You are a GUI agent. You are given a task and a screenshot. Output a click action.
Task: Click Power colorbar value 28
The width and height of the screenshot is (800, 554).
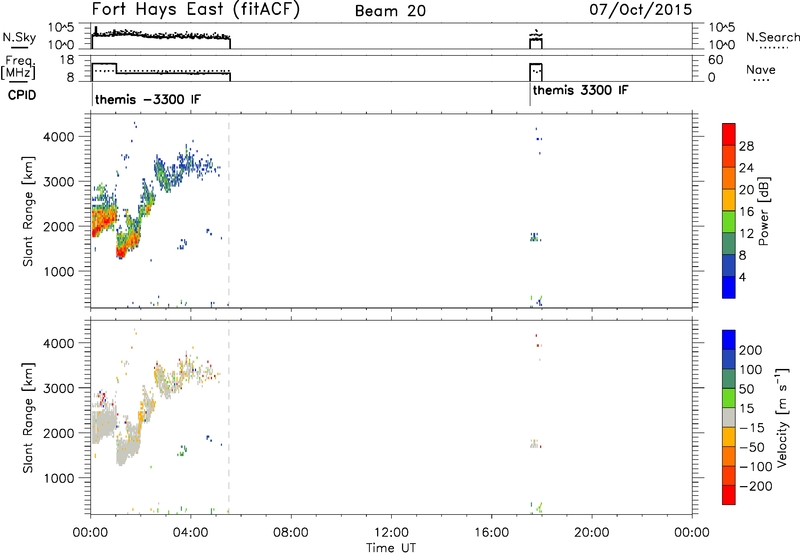(x=746, y=146)
